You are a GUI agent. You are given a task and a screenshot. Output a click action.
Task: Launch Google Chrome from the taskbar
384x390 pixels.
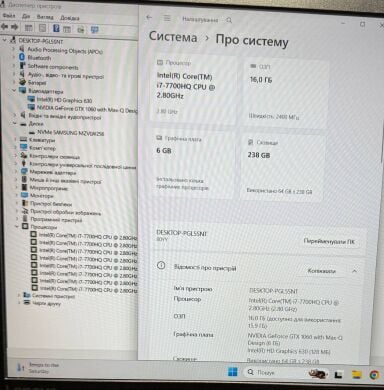click(x=375, y=375)
